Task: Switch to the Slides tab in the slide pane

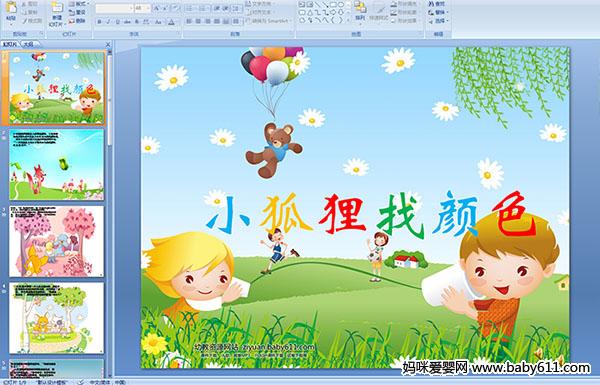Action: coord(10,44)
